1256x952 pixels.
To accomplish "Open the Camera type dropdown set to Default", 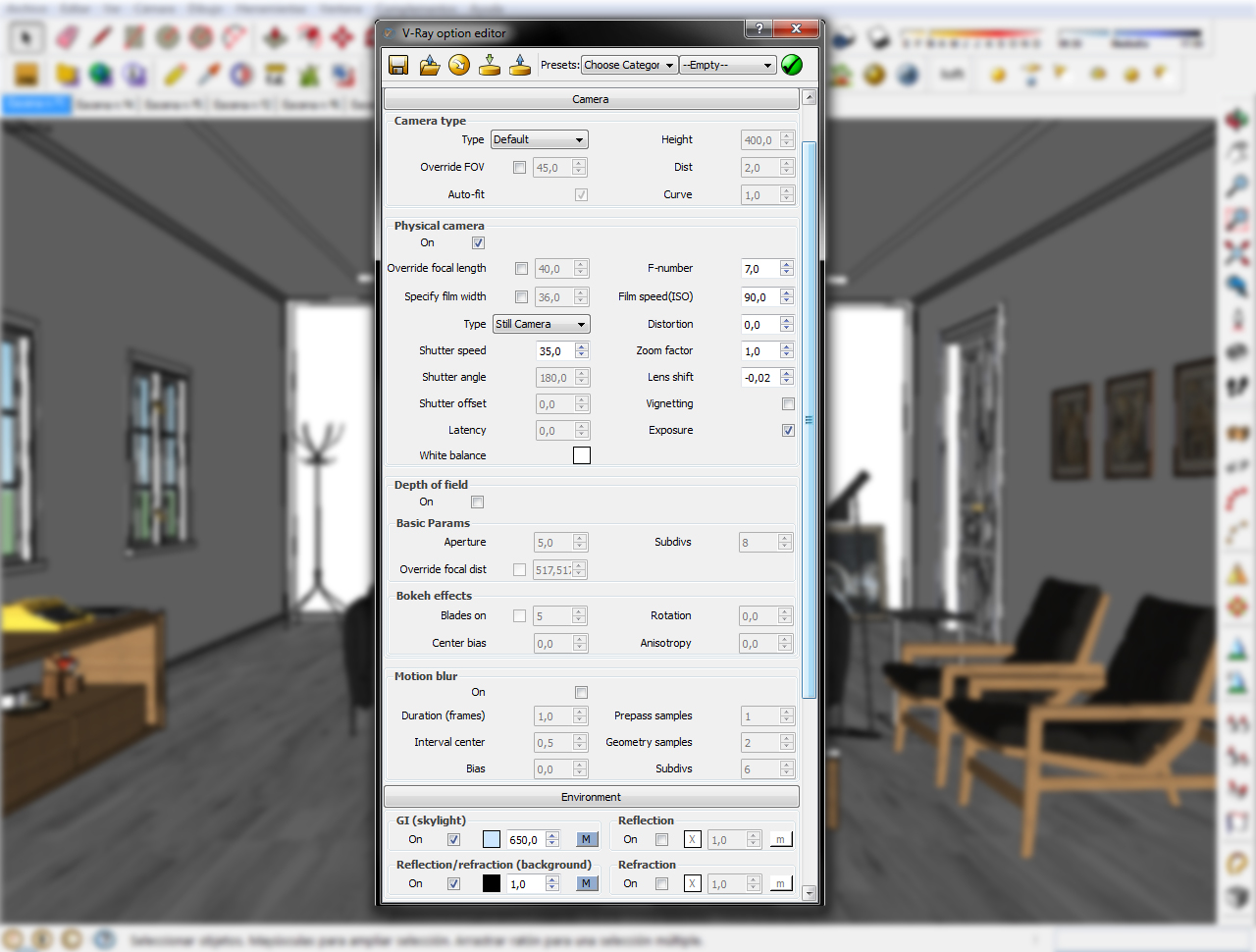I will [x=539, y=140].
